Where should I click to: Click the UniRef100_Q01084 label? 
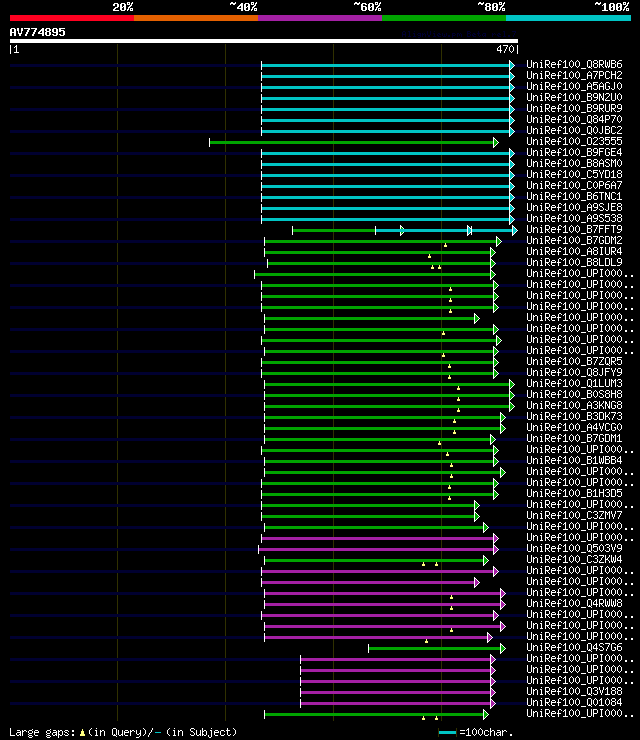[574, 702]
